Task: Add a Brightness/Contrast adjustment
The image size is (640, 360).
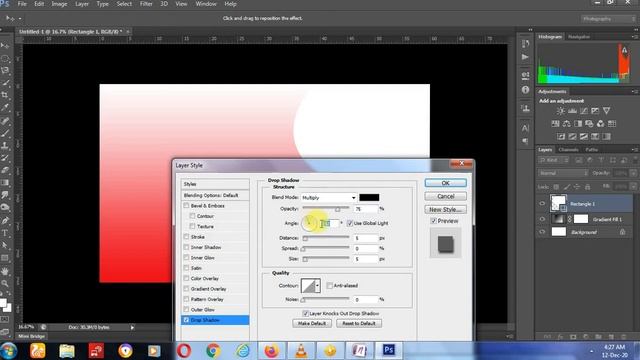Action: point(561,111)
